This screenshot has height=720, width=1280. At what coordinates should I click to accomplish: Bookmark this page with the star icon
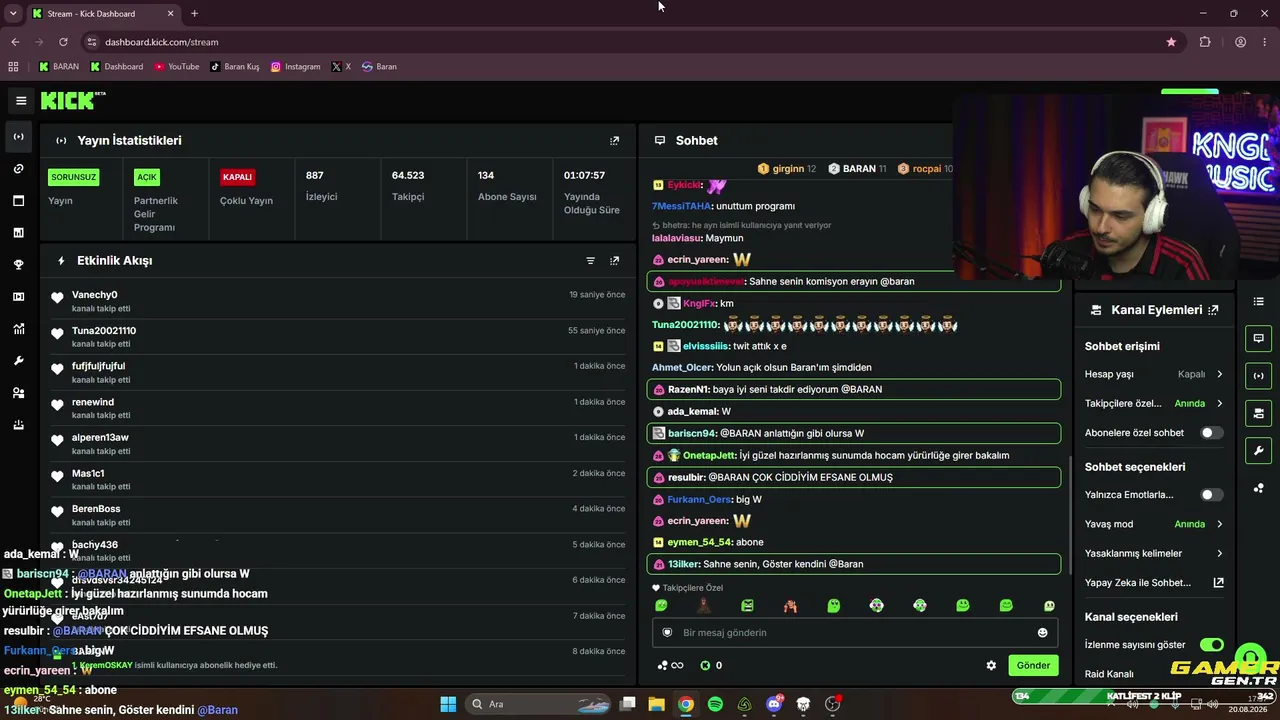[x=1171, y=42]
